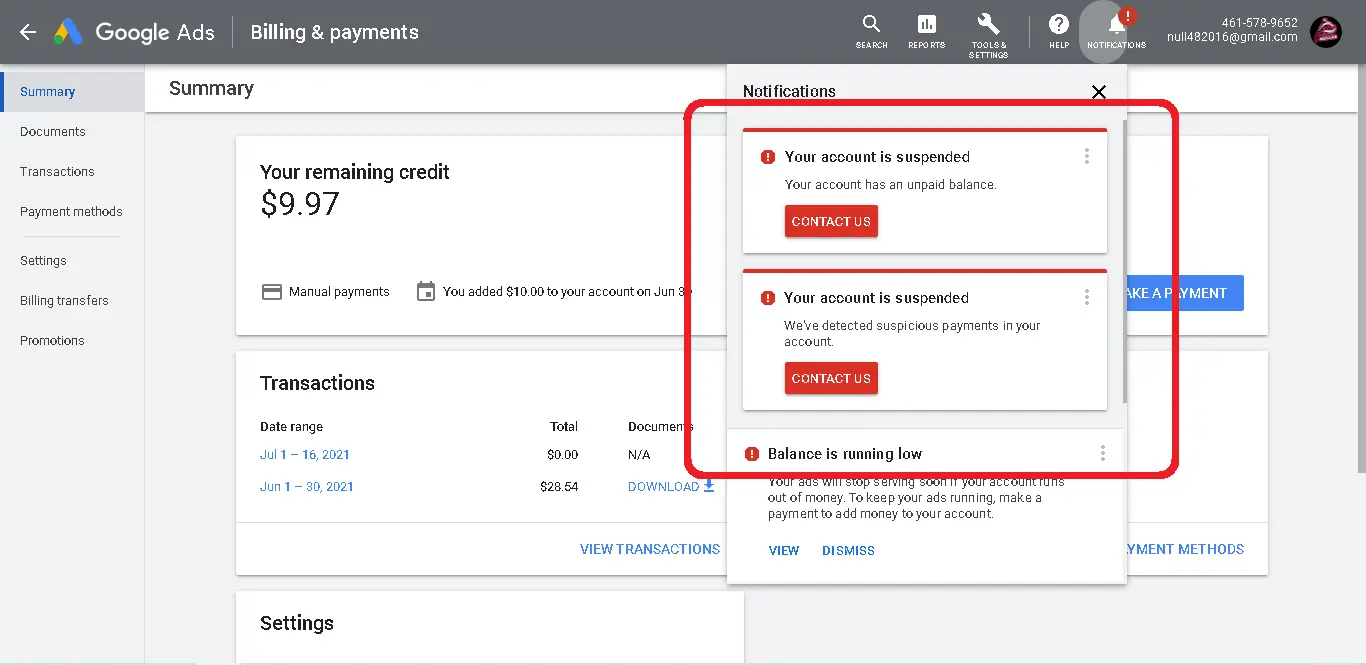Open options menu for Balance is running low

tap(1103, 454)
